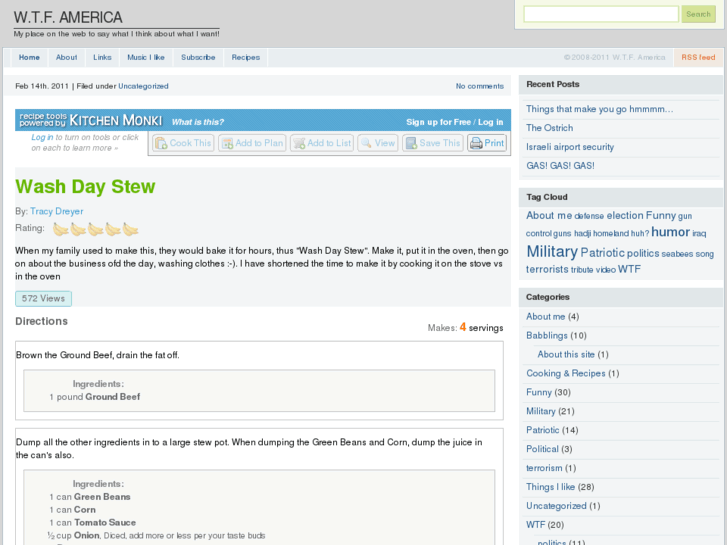727x545 pixels.
Task: Click the green Search button
Action: click(698, 14)
